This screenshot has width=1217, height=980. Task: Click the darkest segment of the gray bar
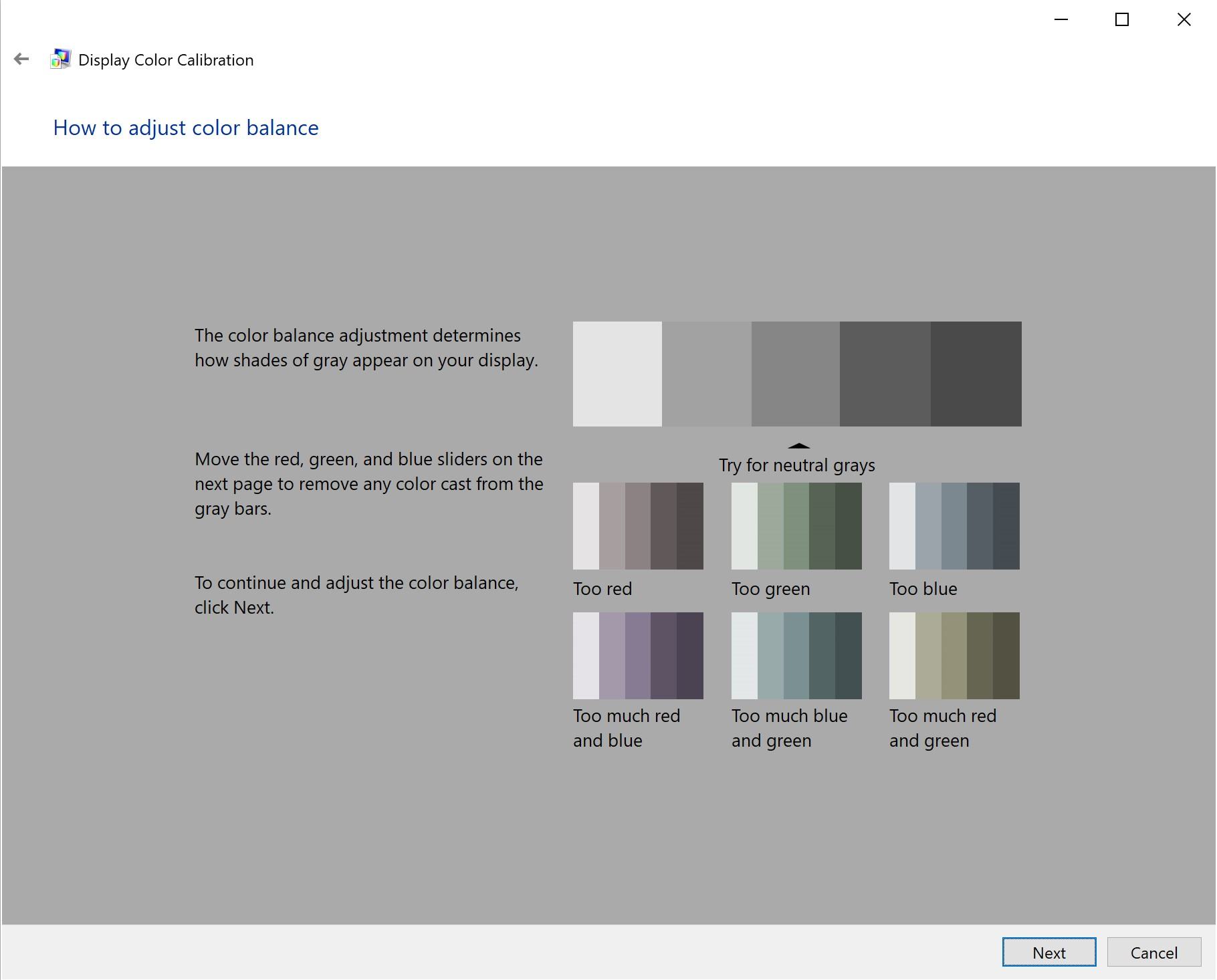[x=976, y=373]
